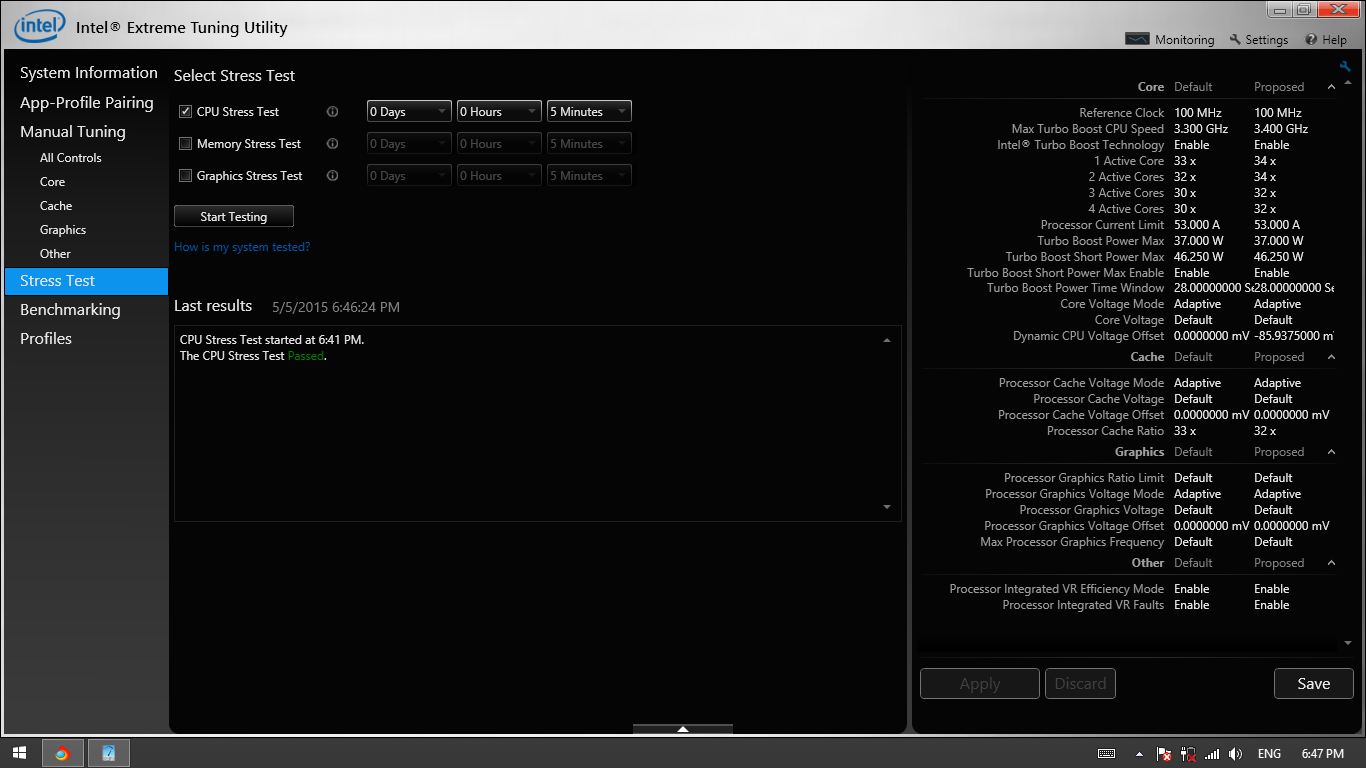The image size is (1366, 768).
Task: Open Help from the top bar
Action: point(1326,40)
